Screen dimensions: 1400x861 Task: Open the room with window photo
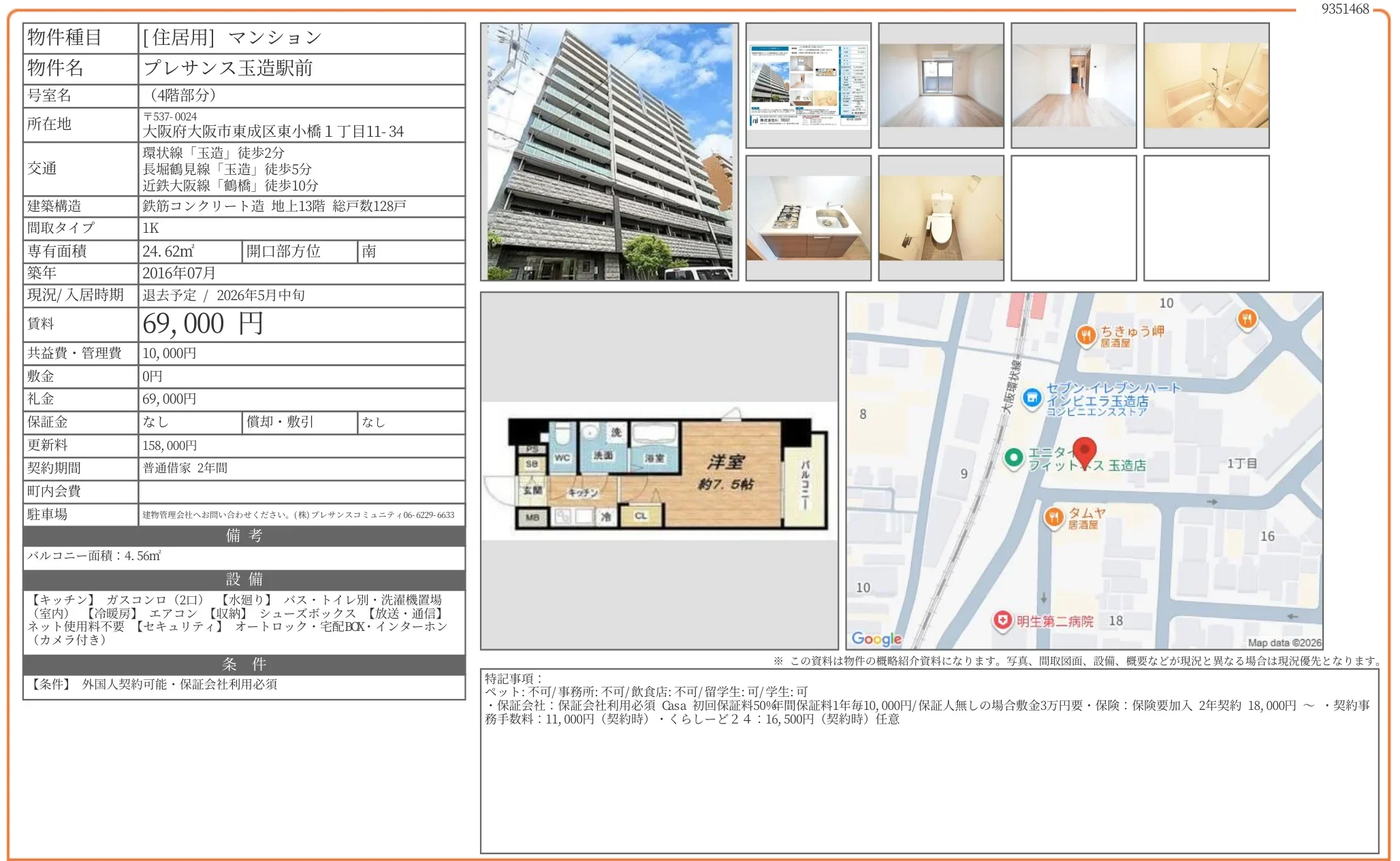coord(940,86)
